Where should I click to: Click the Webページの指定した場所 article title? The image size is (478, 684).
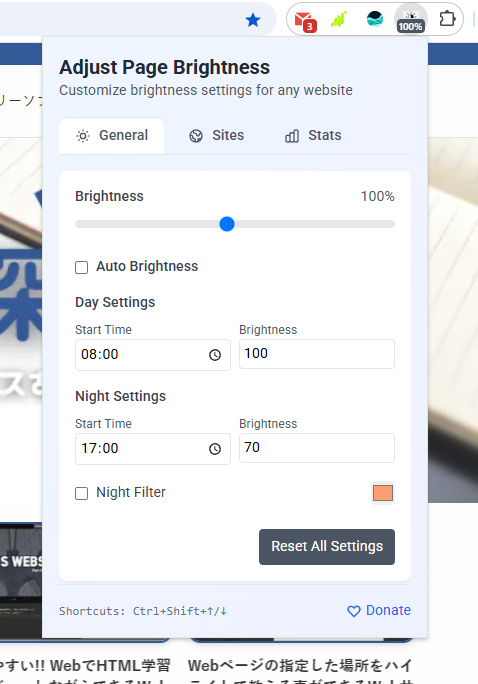coord(300,666)
